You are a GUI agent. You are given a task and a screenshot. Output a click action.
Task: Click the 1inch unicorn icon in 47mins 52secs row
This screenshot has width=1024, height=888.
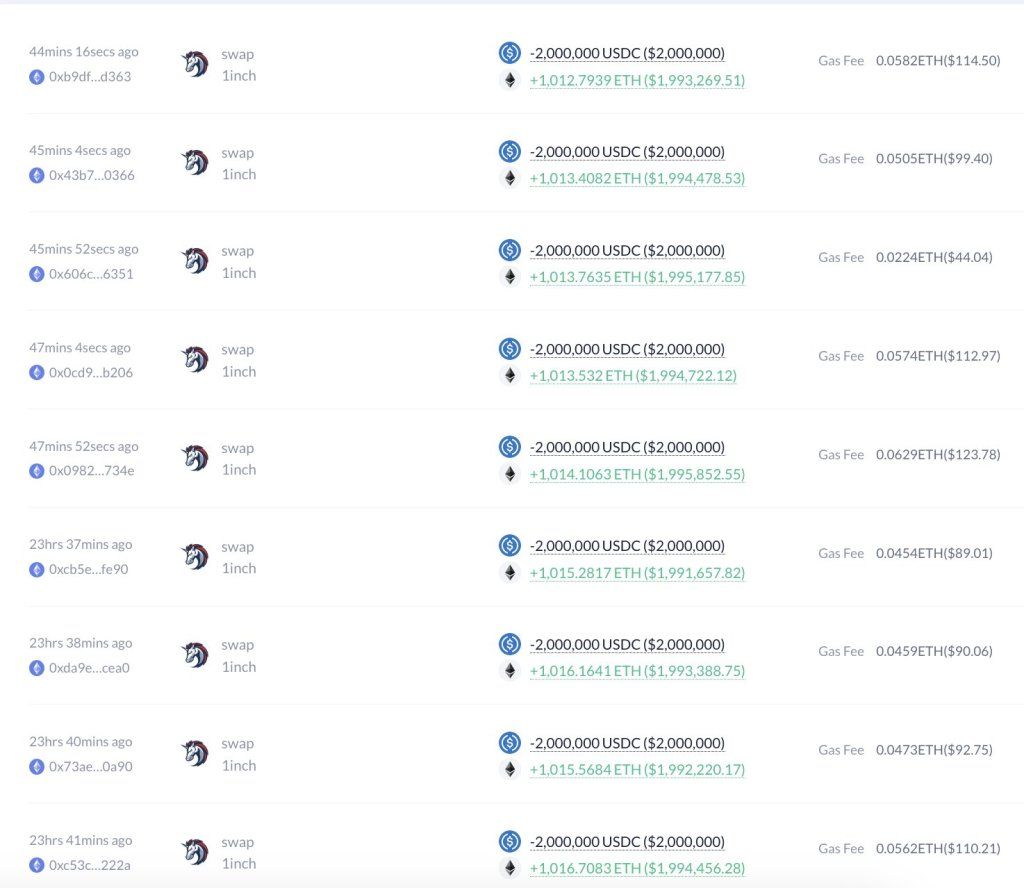[195, 458]
